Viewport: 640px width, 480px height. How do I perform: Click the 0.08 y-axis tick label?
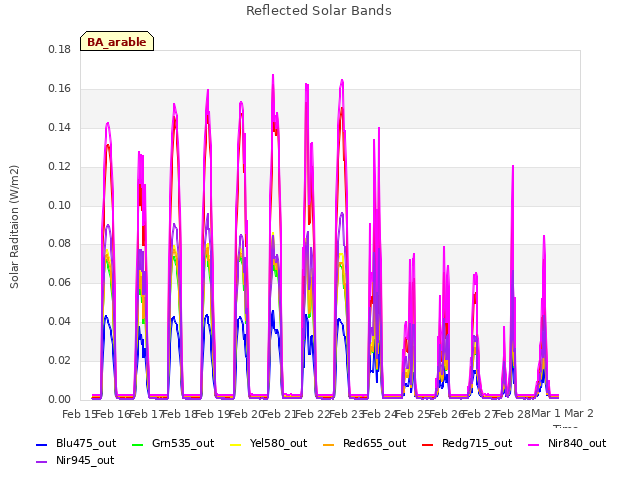(60, 244)
